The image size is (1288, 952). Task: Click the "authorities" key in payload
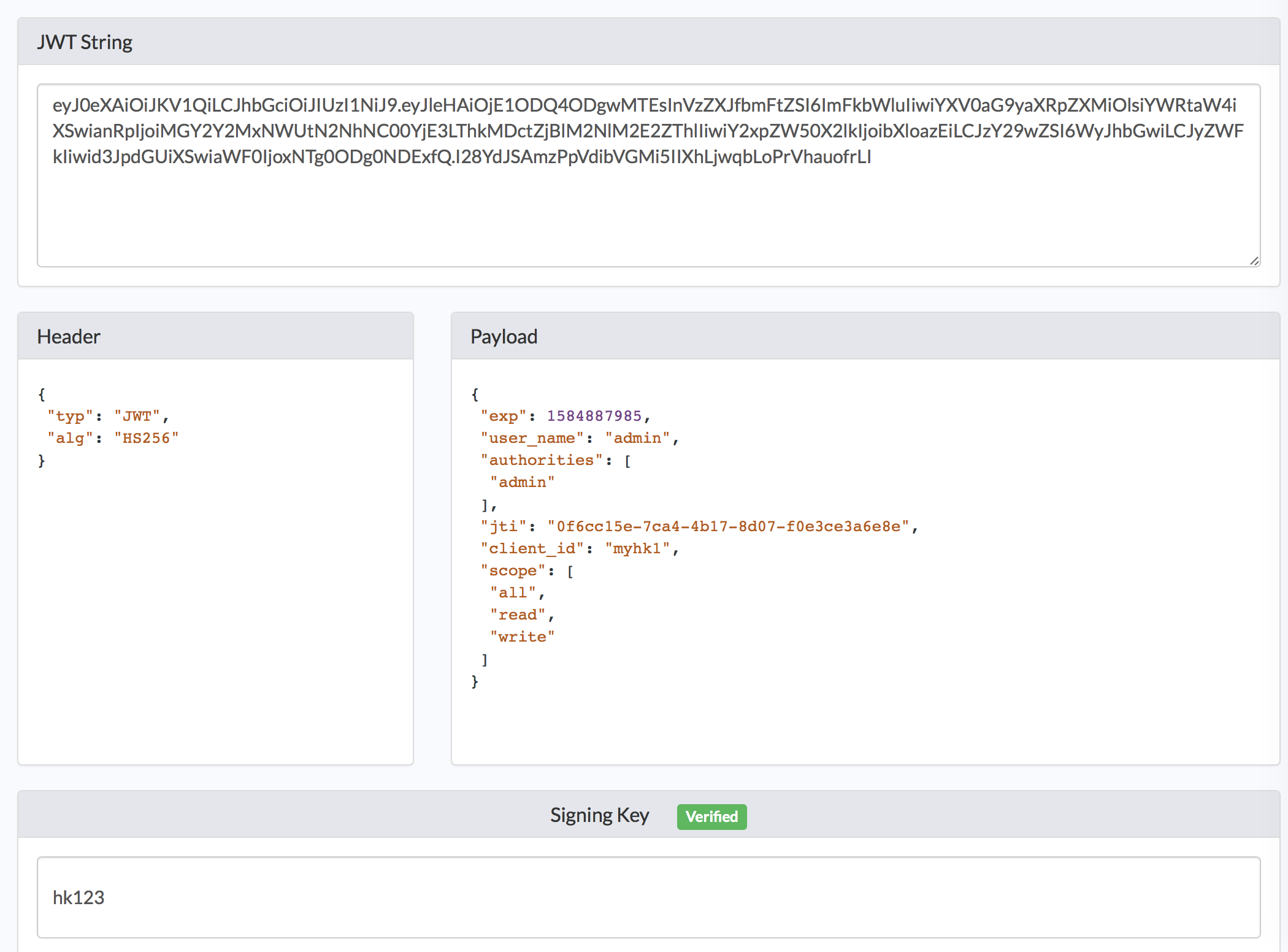(542, 460)
